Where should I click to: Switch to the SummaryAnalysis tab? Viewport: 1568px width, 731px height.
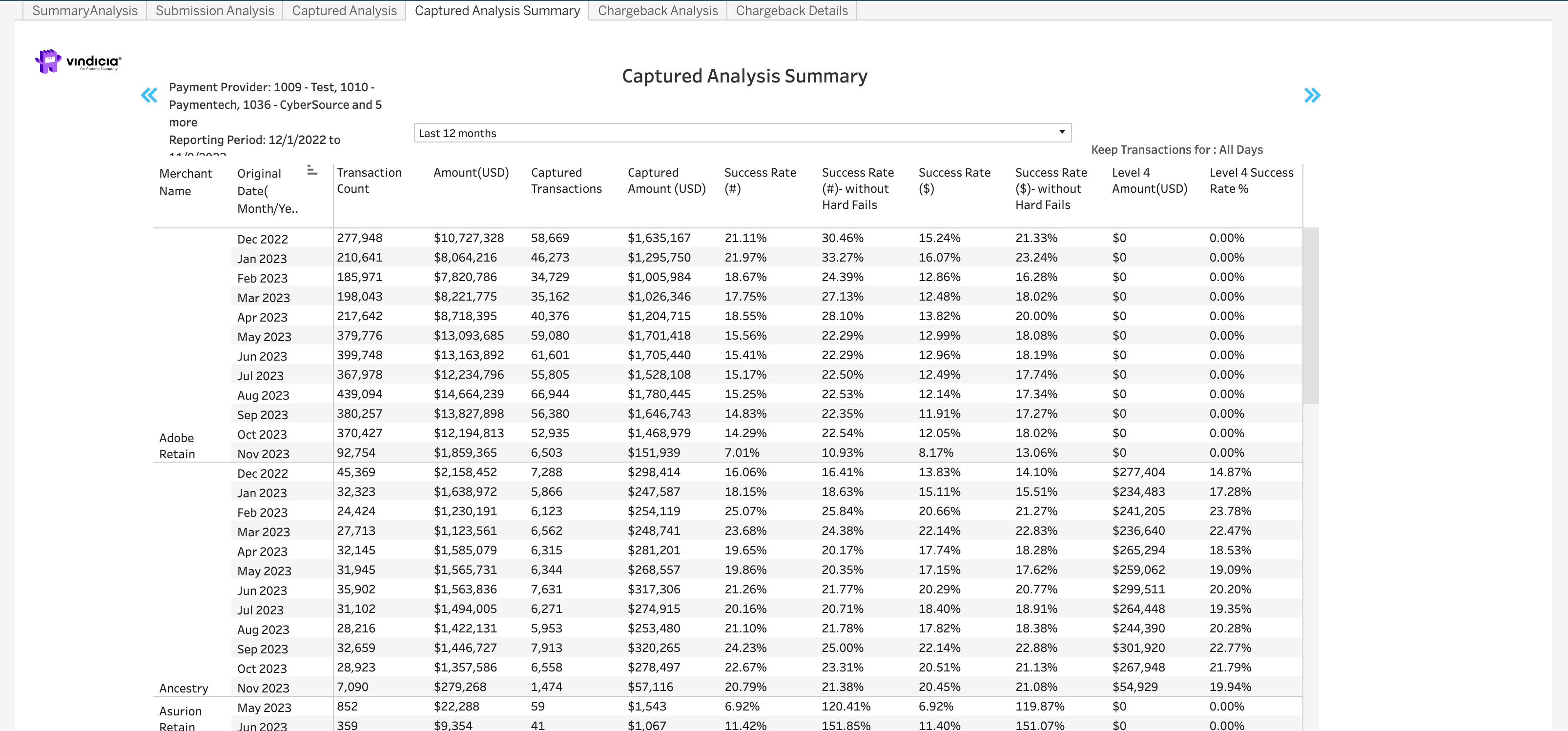[84, 10]
